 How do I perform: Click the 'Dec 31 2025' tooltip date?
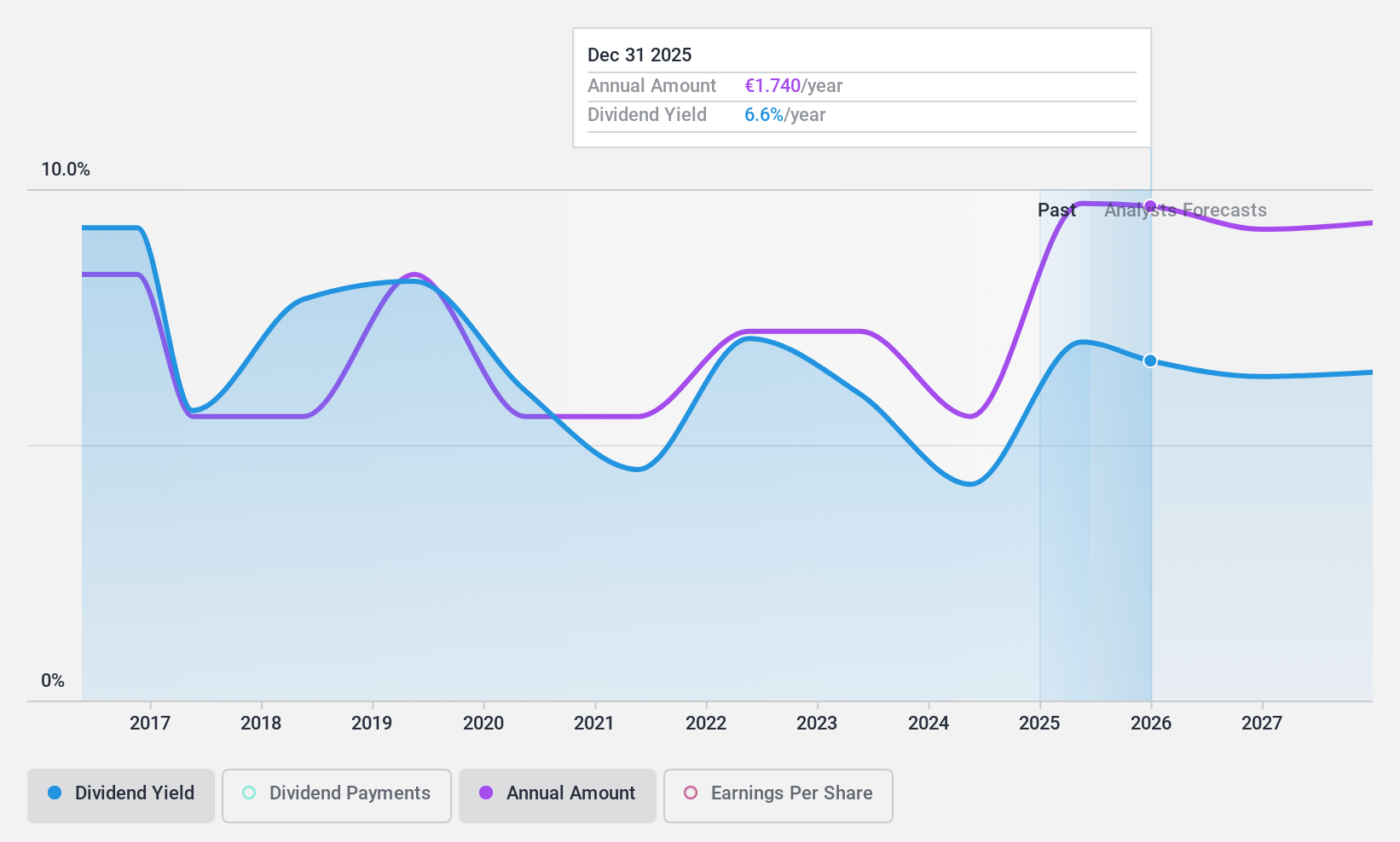[639, 55]
